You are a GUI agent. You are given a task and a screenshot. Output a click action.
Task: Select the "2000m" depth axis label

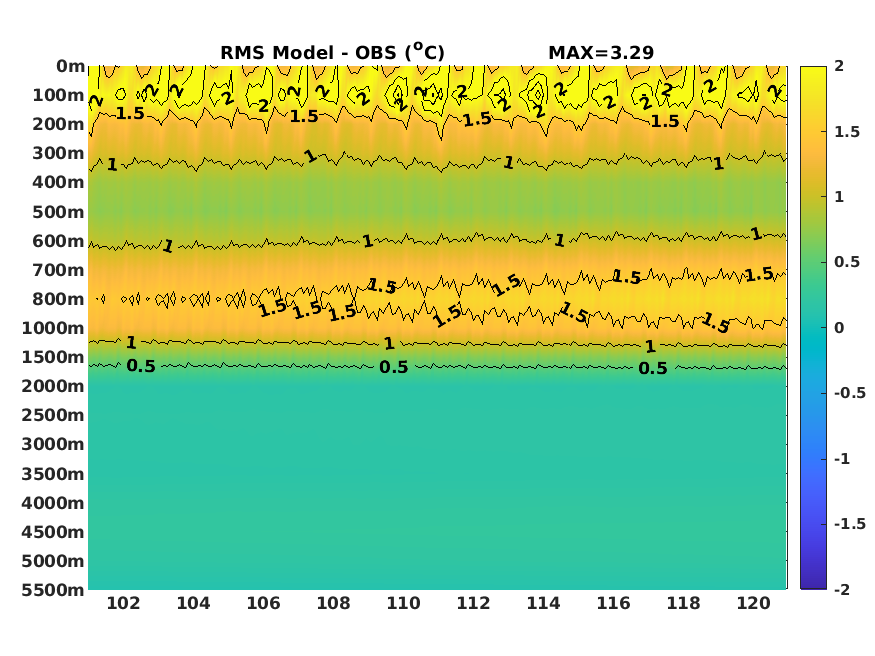[x=53, y=386]
